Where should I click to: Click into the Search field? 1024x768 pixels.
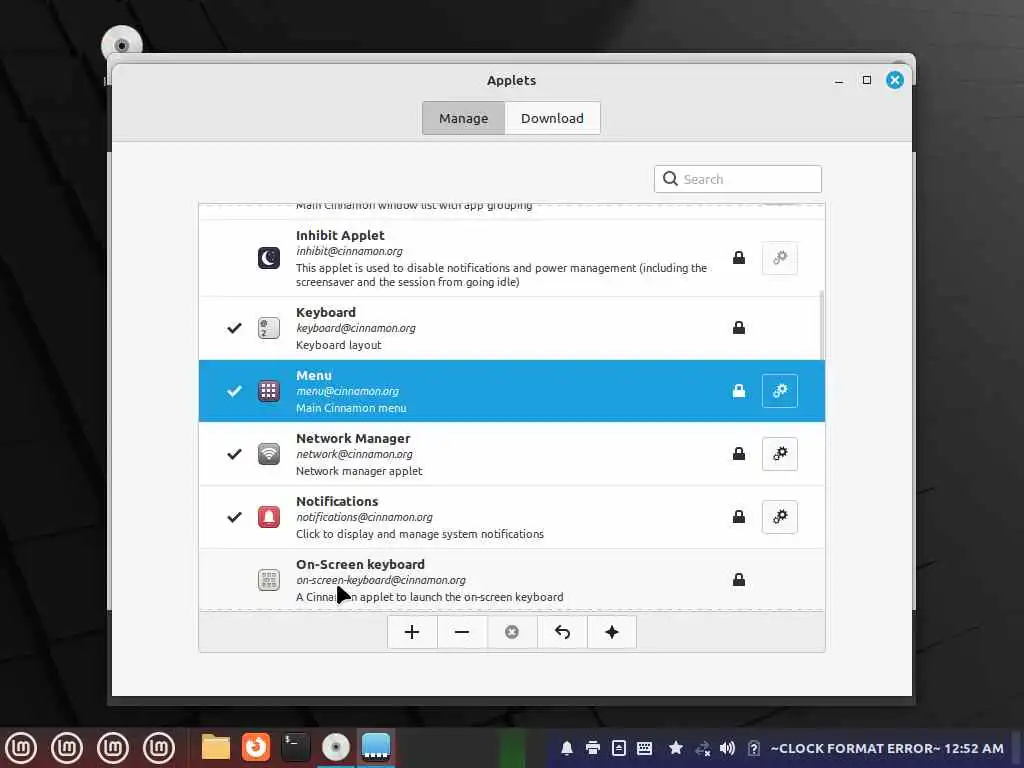point(737,179)
